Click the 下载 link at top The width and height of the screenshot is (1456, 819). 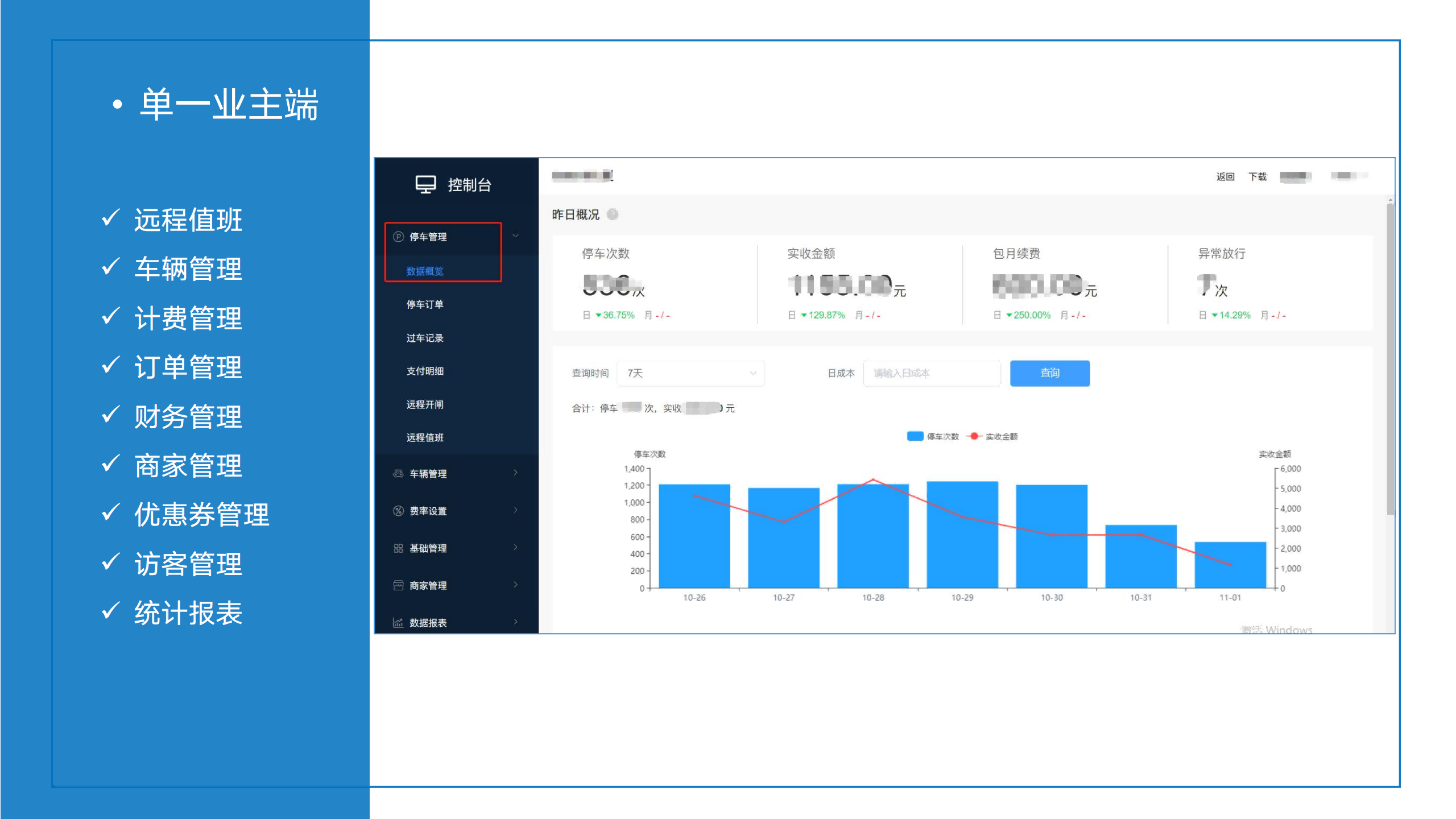tap(1257, 177)
